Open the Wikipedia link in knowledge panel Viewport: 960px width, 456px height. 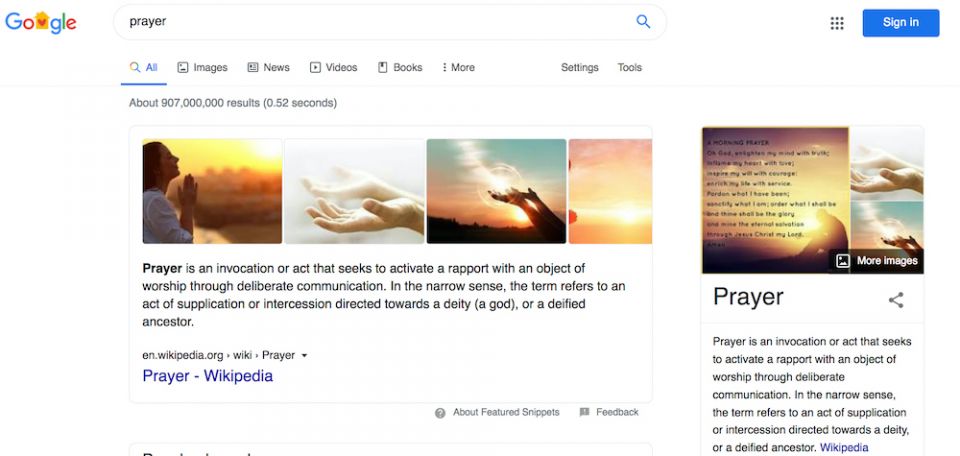coord(844,447)
